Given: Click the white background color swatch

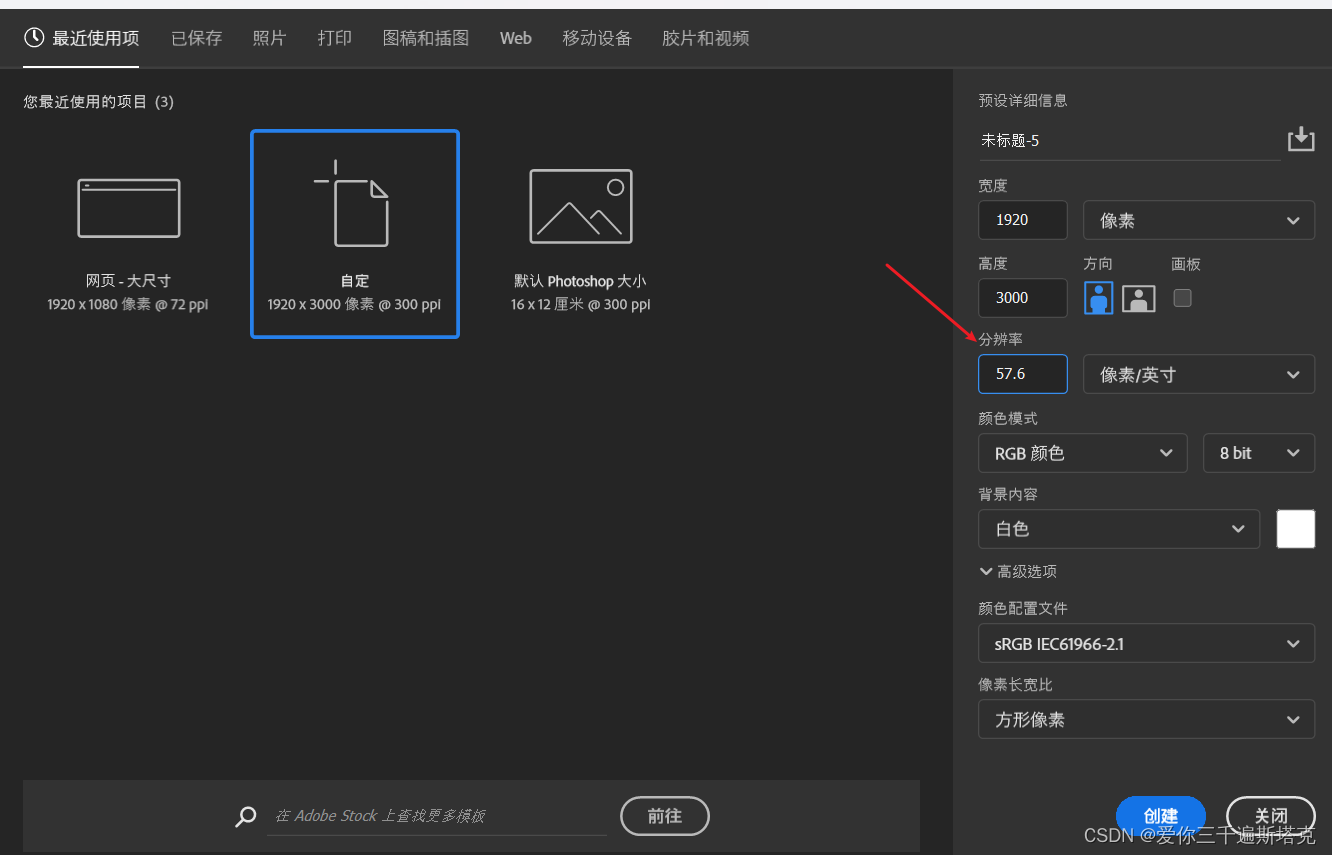Looking at the screenshot, I should point(1296,529).
